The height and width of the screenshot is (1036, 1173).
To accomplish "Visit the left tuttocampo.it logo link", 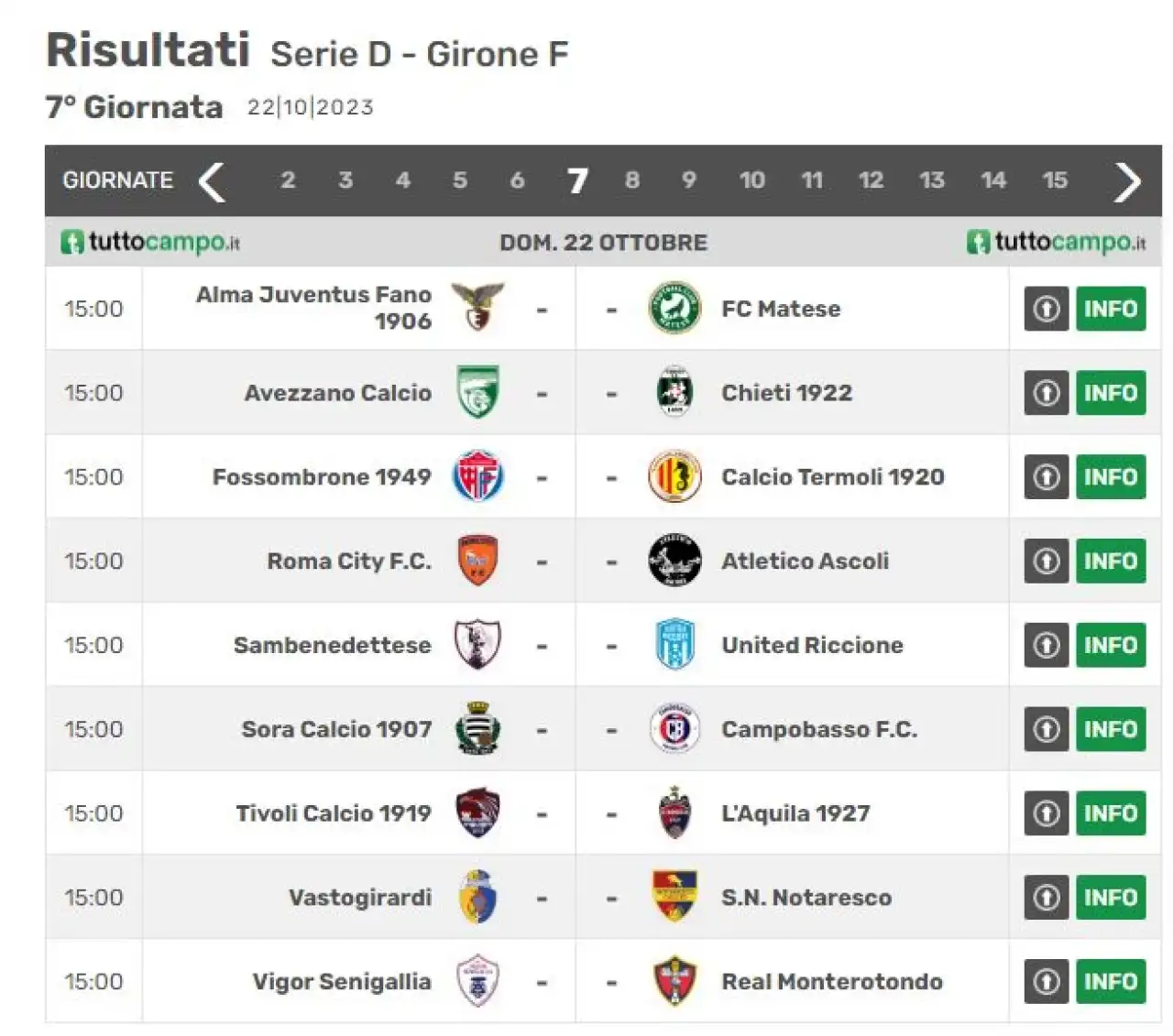I will pos(150,242).
